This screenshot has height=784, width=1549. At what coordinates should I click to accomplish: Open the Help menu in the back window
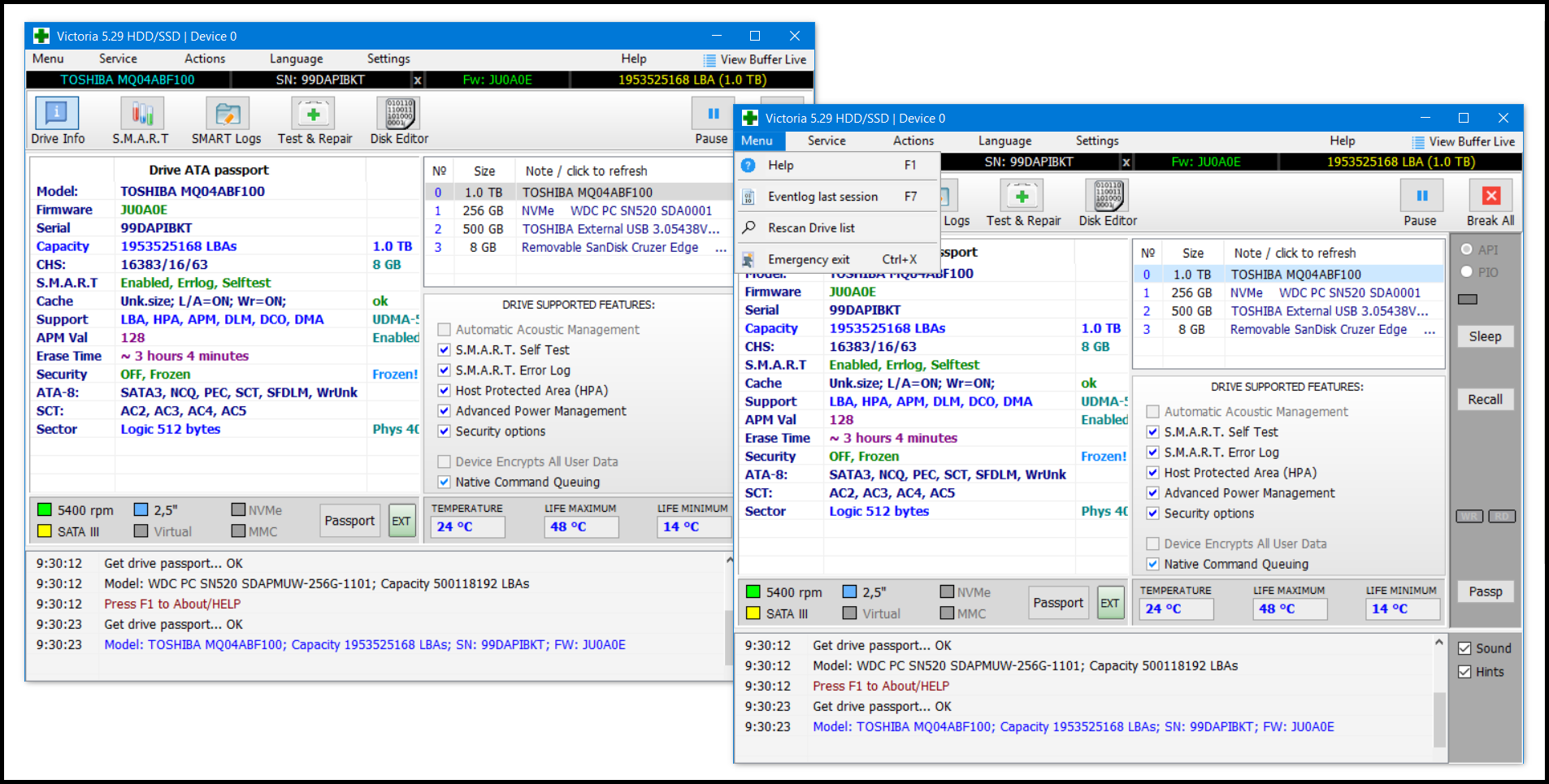click(x=634, y=58)
